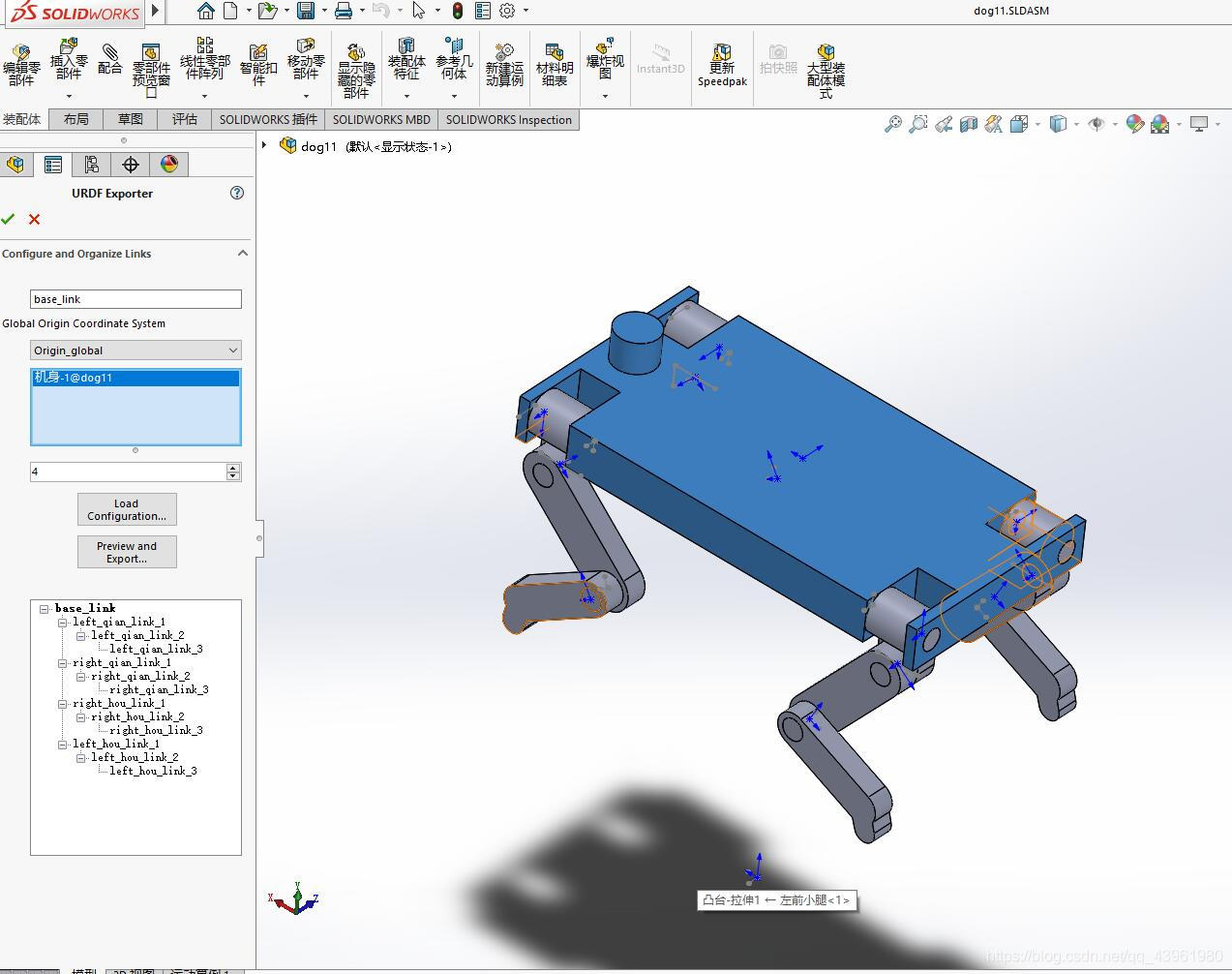Click New Motion Study (新建运动算例)
This screenshot has width=1232, height=974.
(504, 66)
